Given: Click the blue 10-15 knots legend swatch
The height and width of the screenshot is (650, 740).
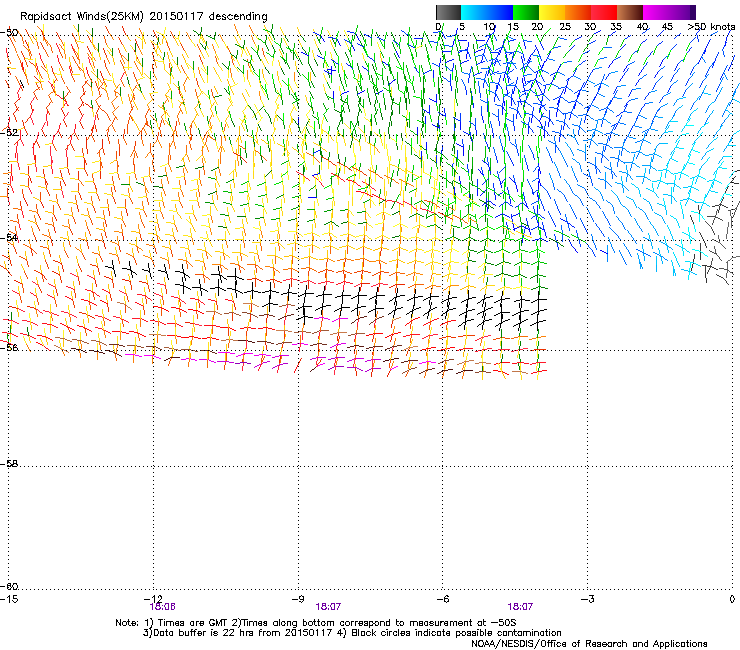Looking at the screenshot, I should pos(500,12).
